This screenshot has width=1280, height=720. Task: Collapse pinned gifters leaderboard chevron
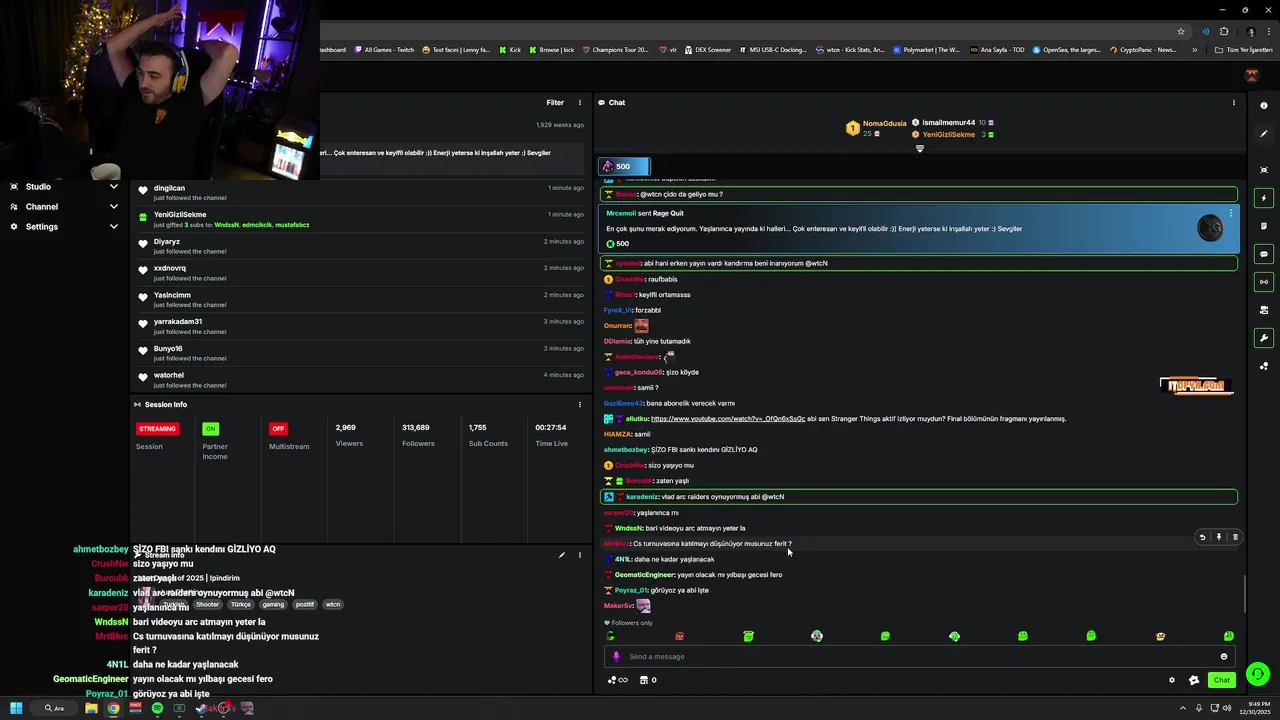tap(920, 149)
